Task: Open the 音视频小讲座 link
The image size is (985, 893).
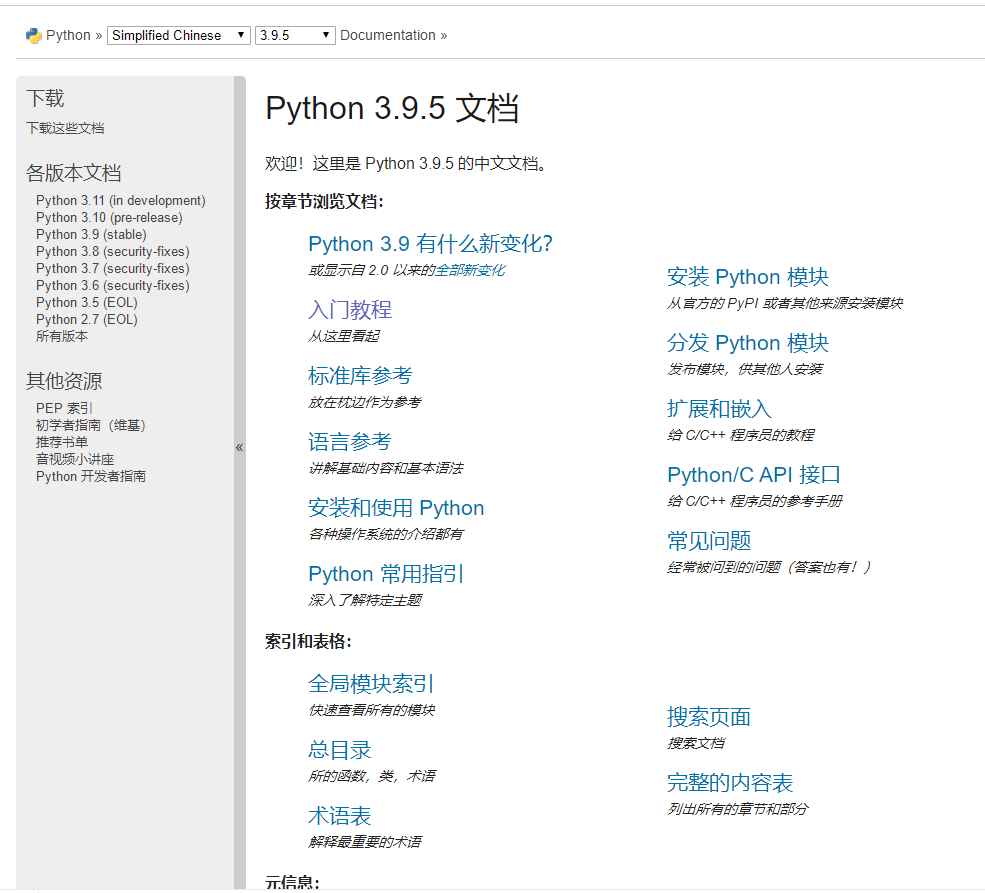Action: tap(75, 459)
